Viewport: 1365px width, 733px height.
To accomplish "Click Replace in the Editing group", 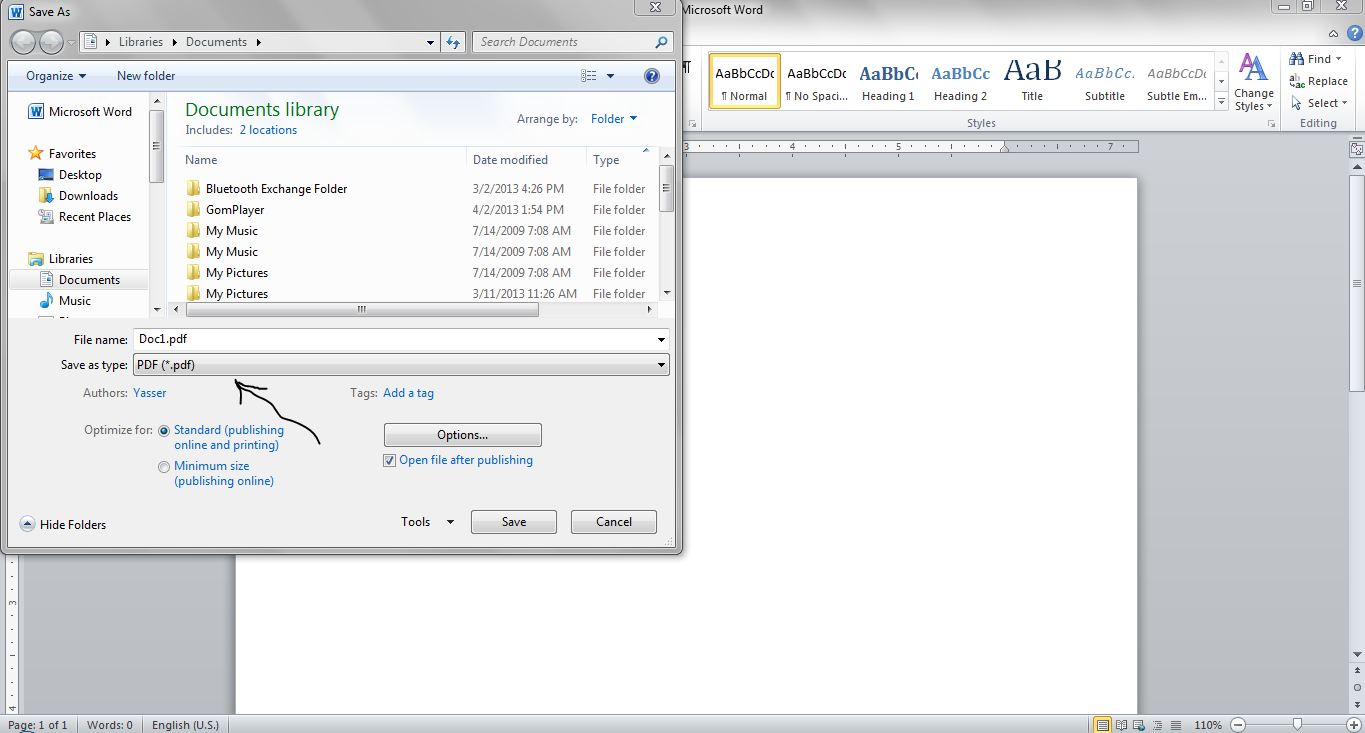I will (x=1318, y=81).
